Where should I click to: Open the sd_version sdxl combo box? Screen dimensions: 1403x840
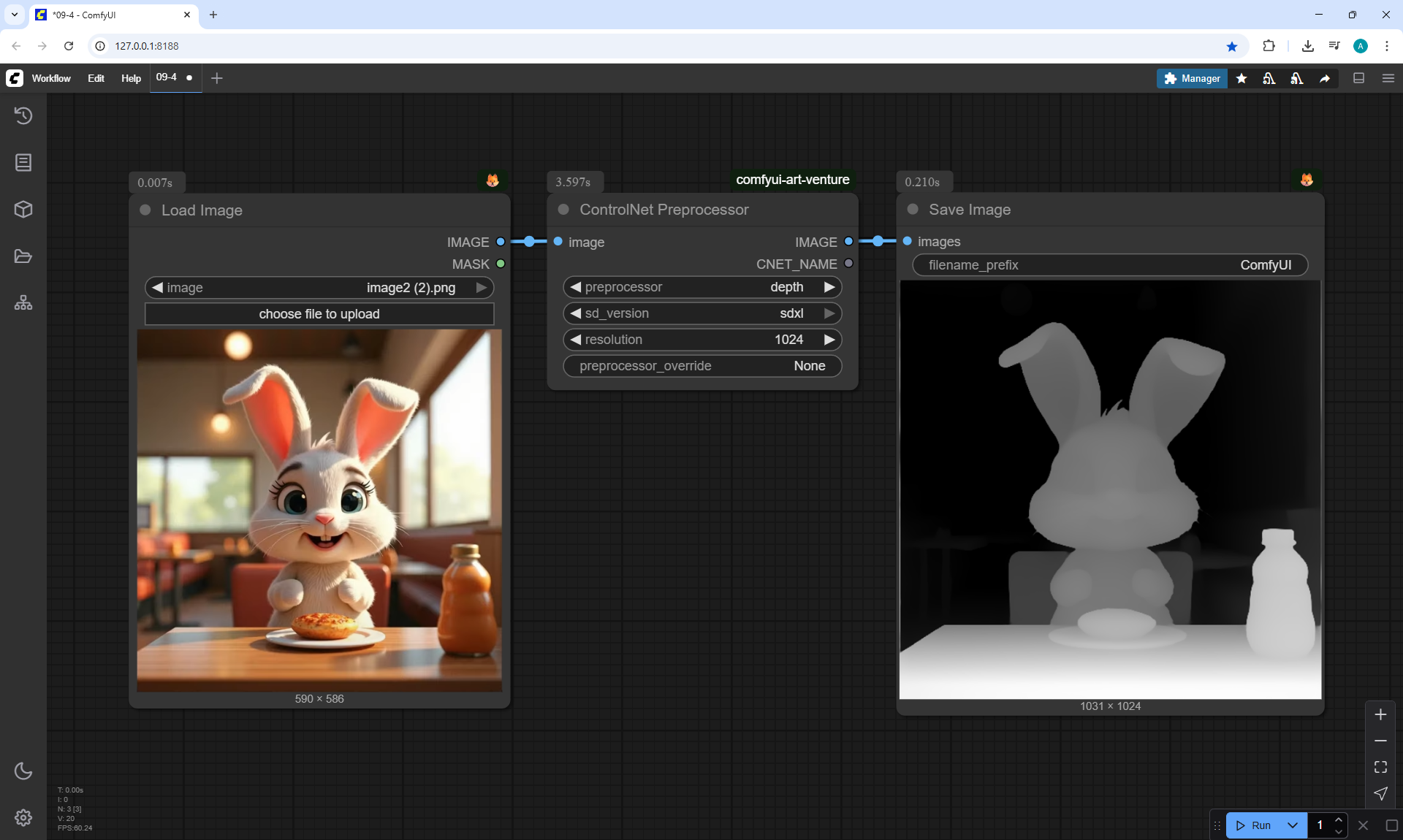pyautogui.click(x=701, y=313)
